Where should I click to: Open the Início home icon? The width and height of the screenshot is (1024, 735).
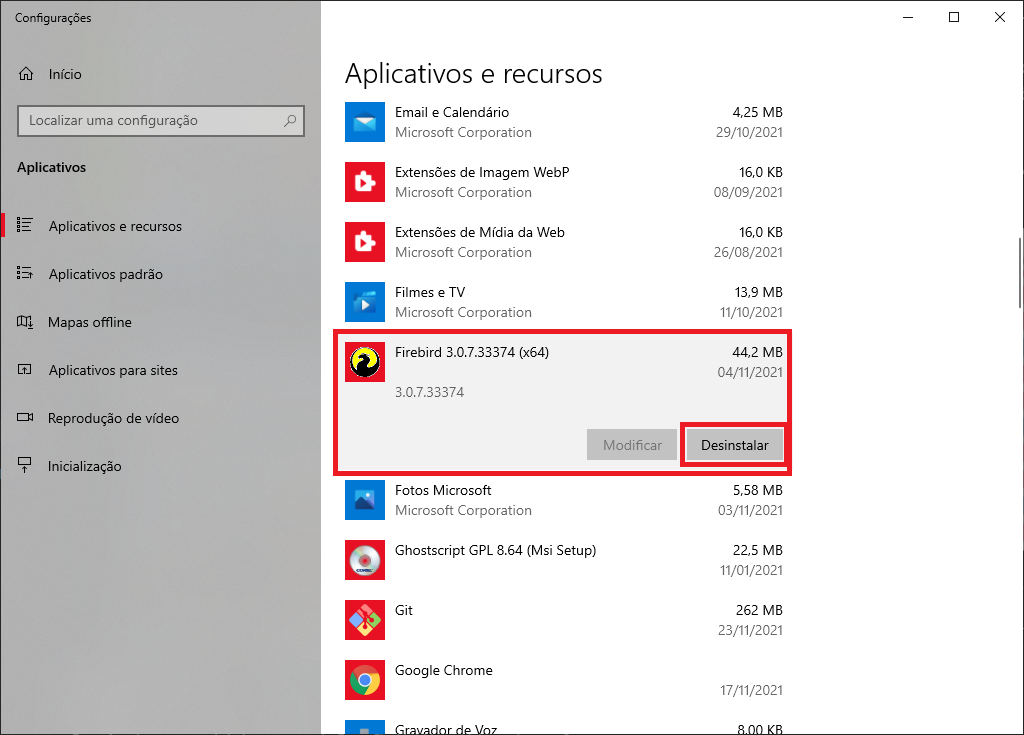25,74
